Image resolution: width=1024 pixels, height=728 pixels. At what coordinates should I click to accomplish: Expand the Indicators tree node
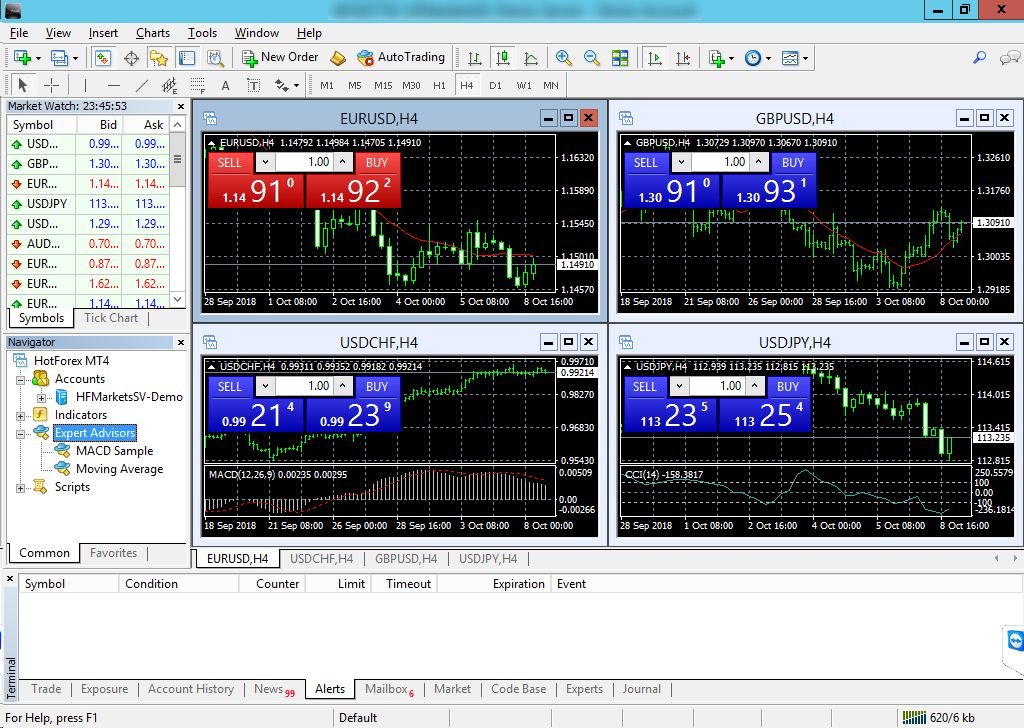point(20,415)
